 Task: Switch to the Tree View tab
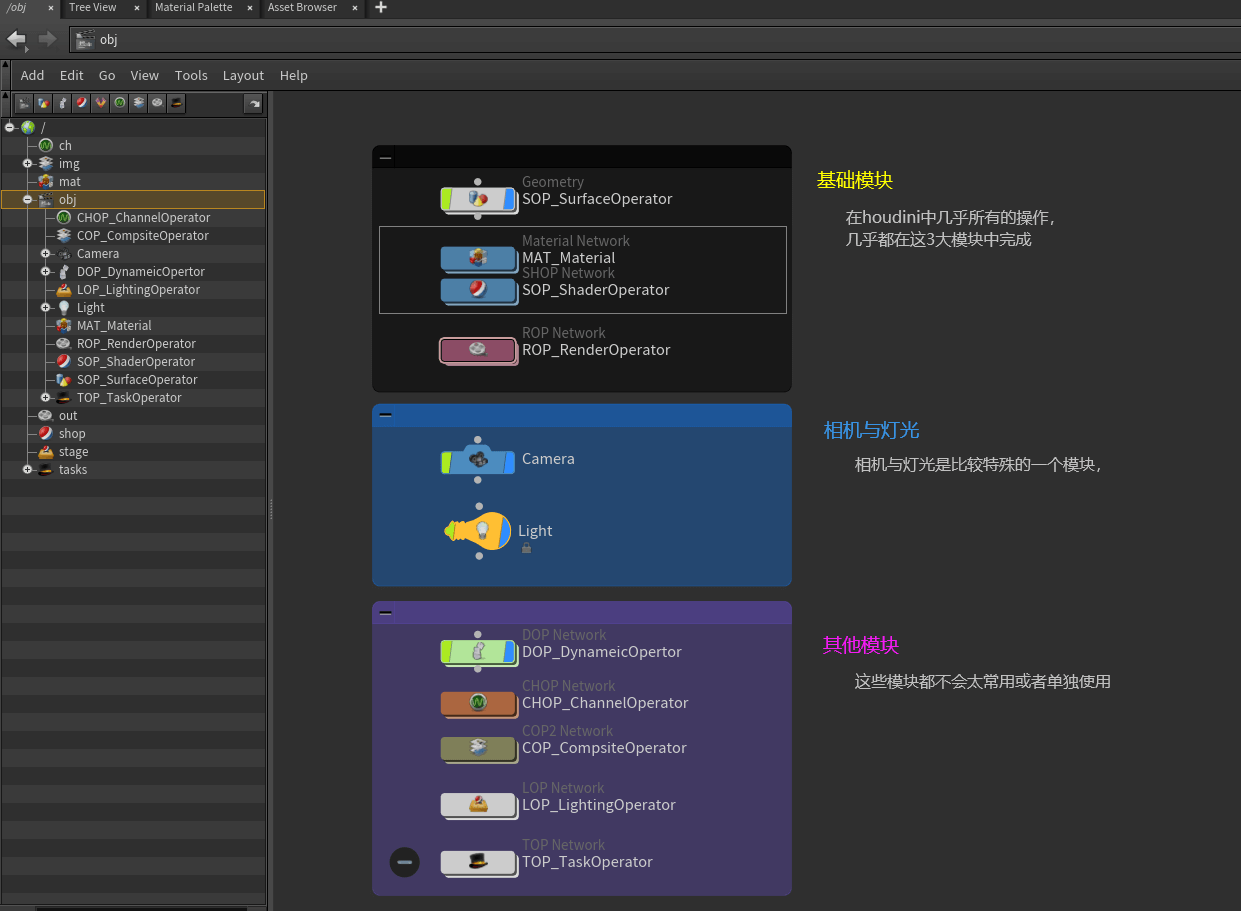click(x=93, y=7)
